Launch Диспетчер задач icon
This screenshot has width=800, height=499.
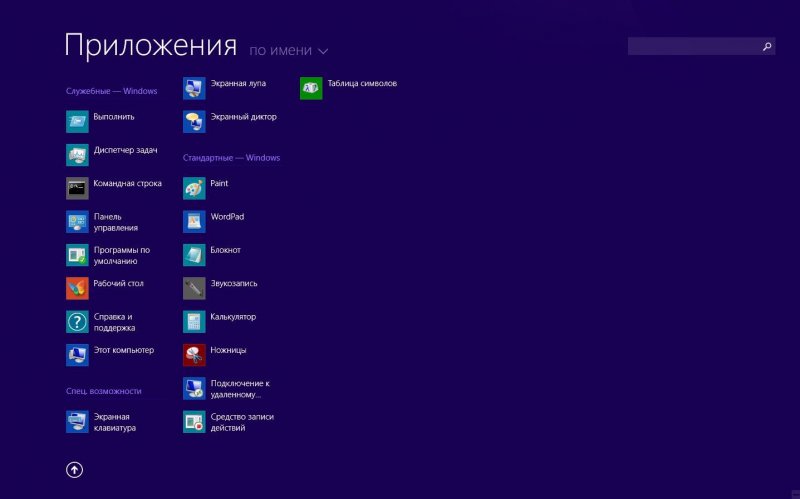coord(77,155)
